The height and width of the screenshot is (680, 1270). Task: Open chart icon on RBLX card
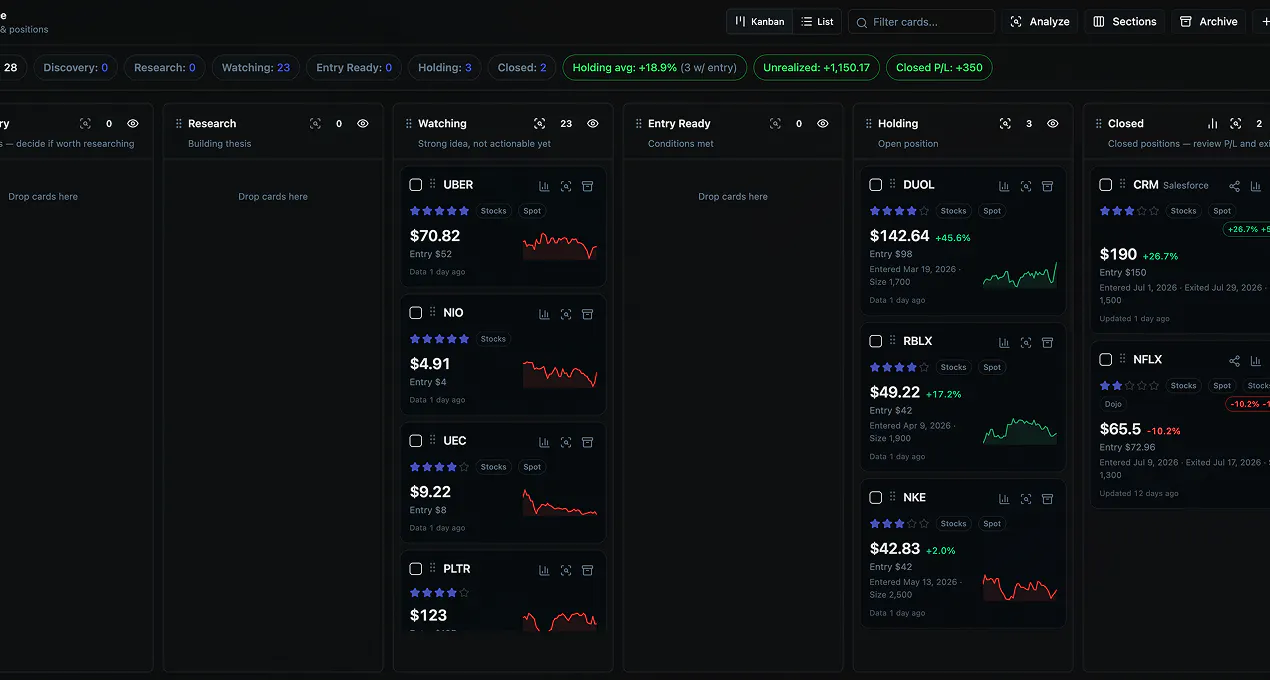coord(1004,342)
